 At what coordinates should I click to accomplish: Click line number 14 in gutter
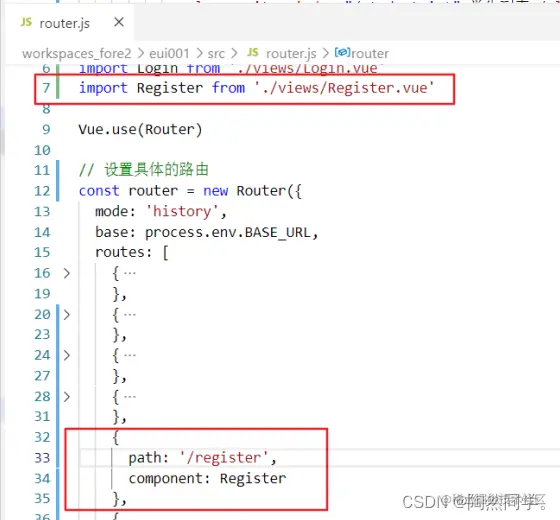click(42, 233)
